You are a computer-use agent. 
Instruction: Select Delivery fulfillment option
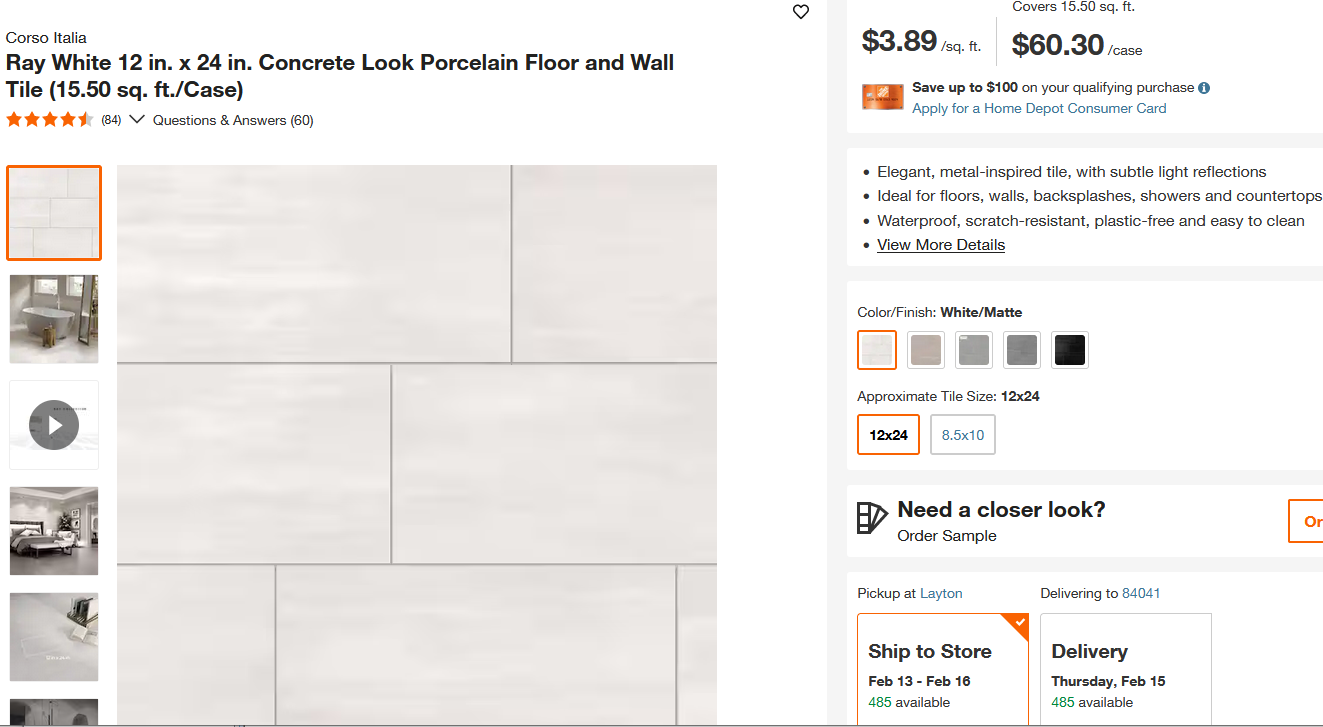pyautogui.click(x=1126, y=670)
